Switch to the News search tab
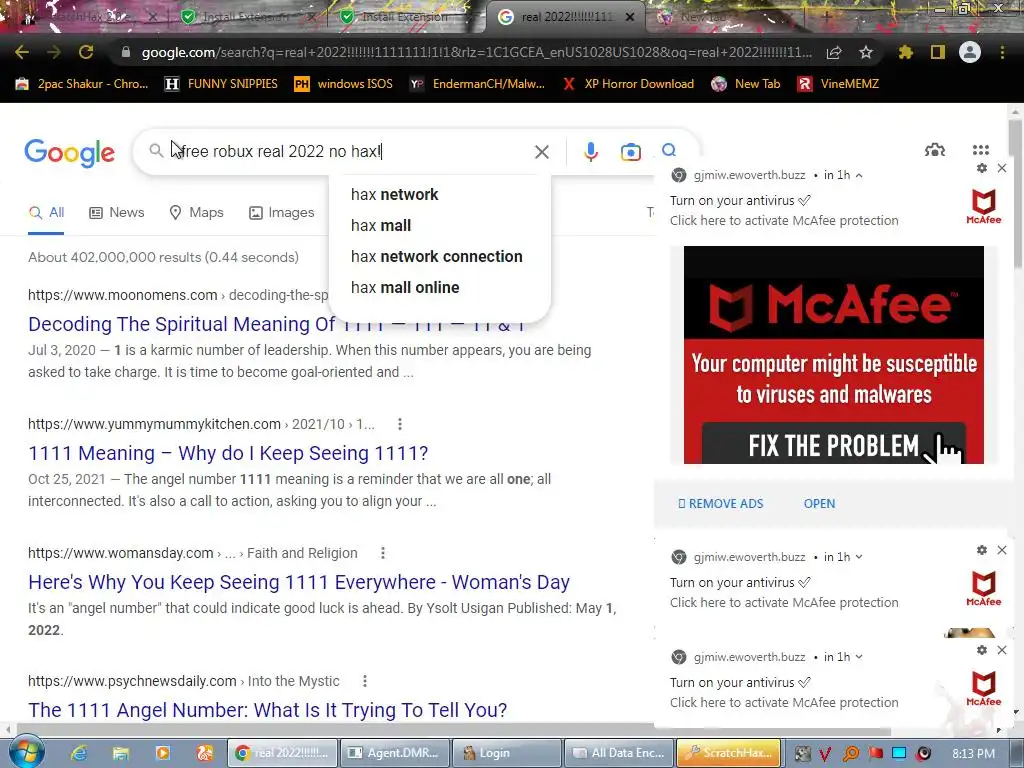 pyautogui.click(x=117, y=213)
